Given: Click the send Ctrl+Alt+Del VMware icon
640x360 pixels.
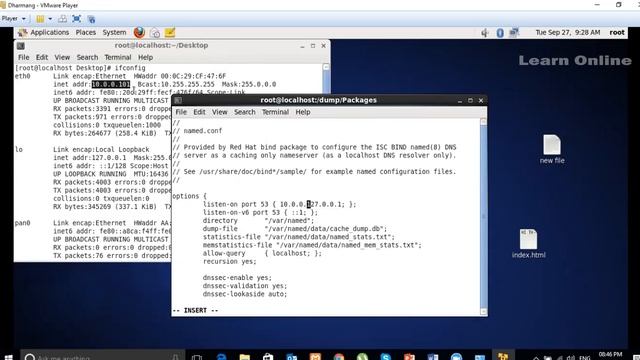Looking at the screenshot, I should 62,19.
